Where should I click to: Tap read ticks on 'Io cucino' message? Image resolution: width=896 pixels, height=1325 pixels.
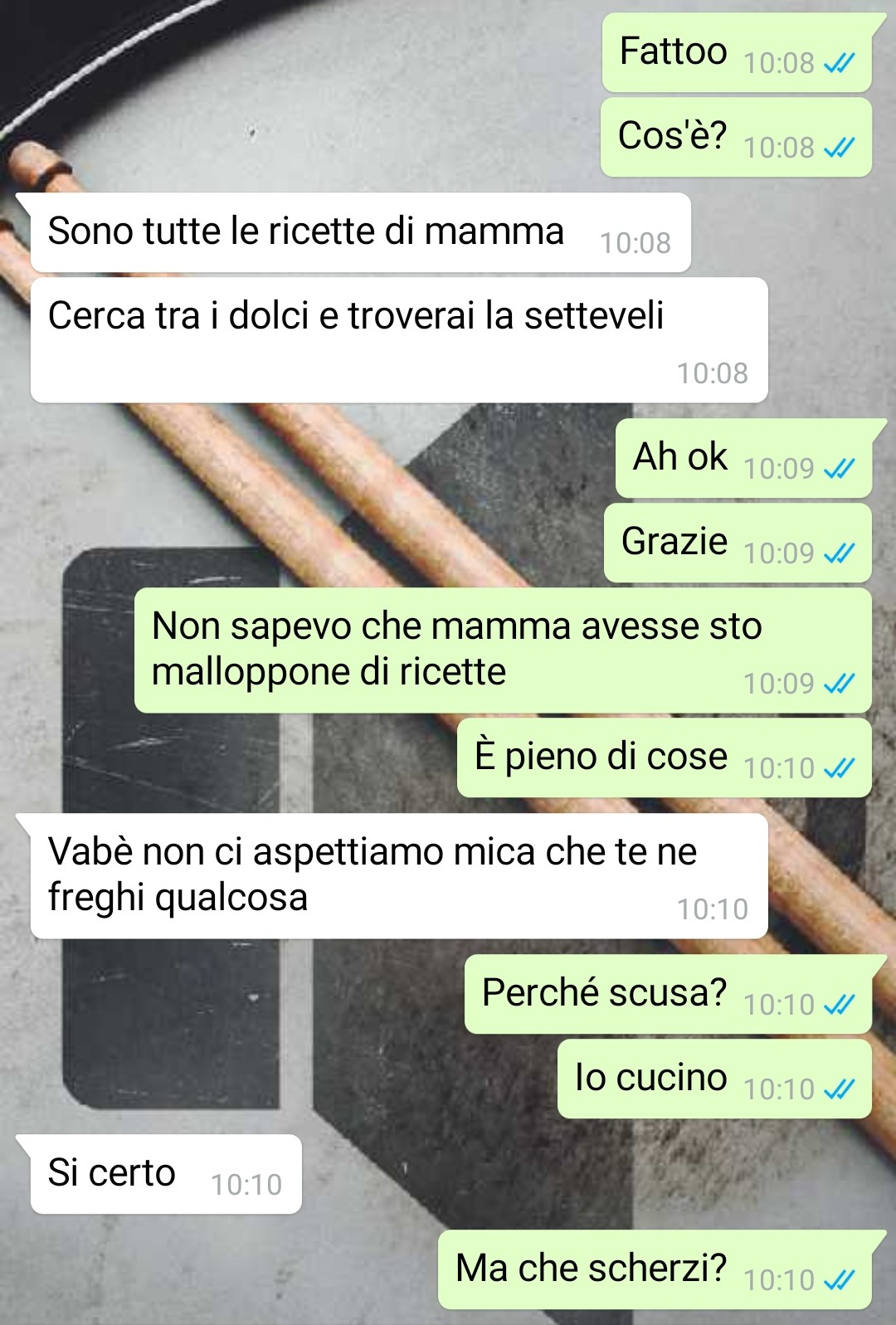pos(840,1089)
